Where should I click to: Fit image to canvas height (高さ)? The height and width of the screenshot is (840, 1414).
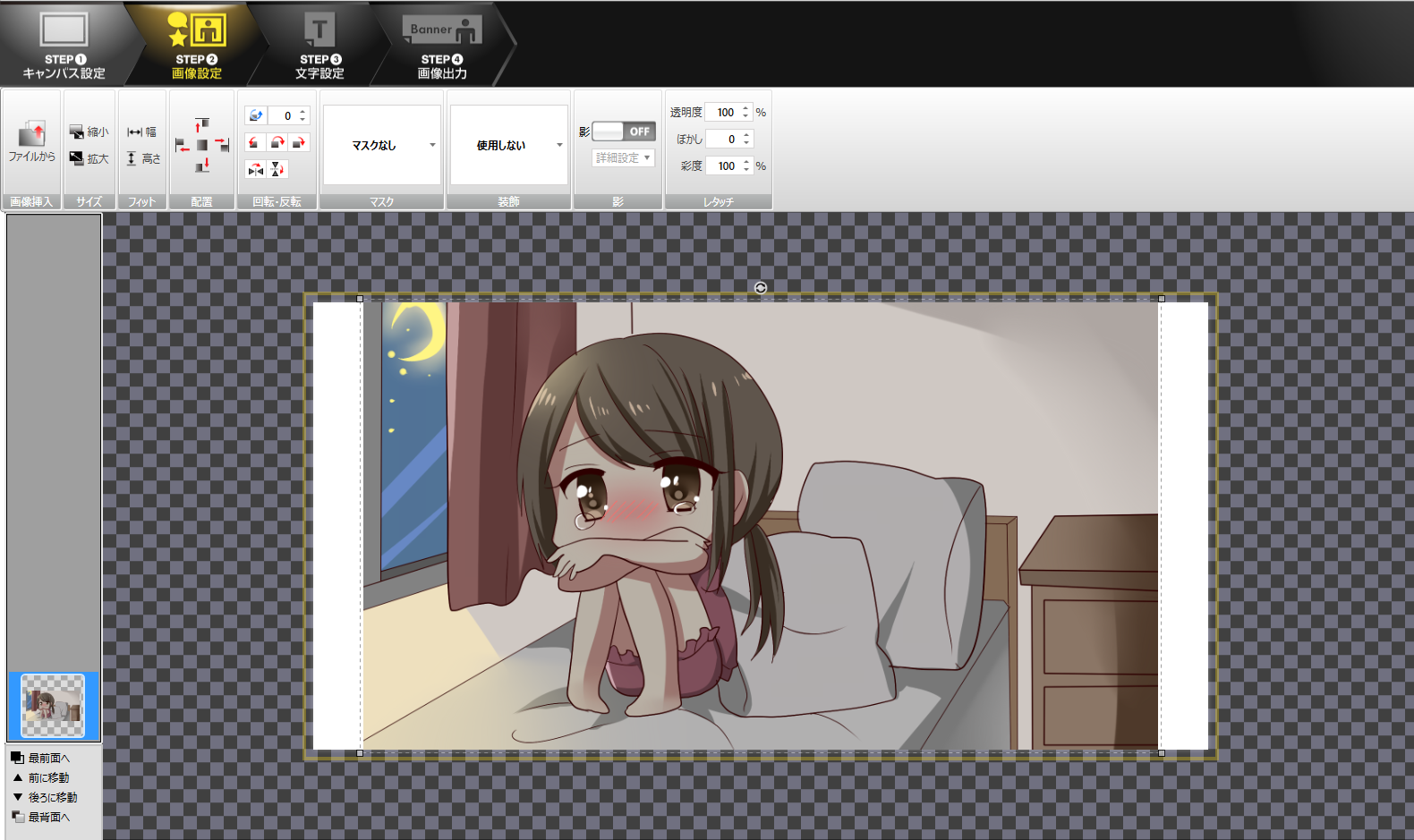[142, 159]
